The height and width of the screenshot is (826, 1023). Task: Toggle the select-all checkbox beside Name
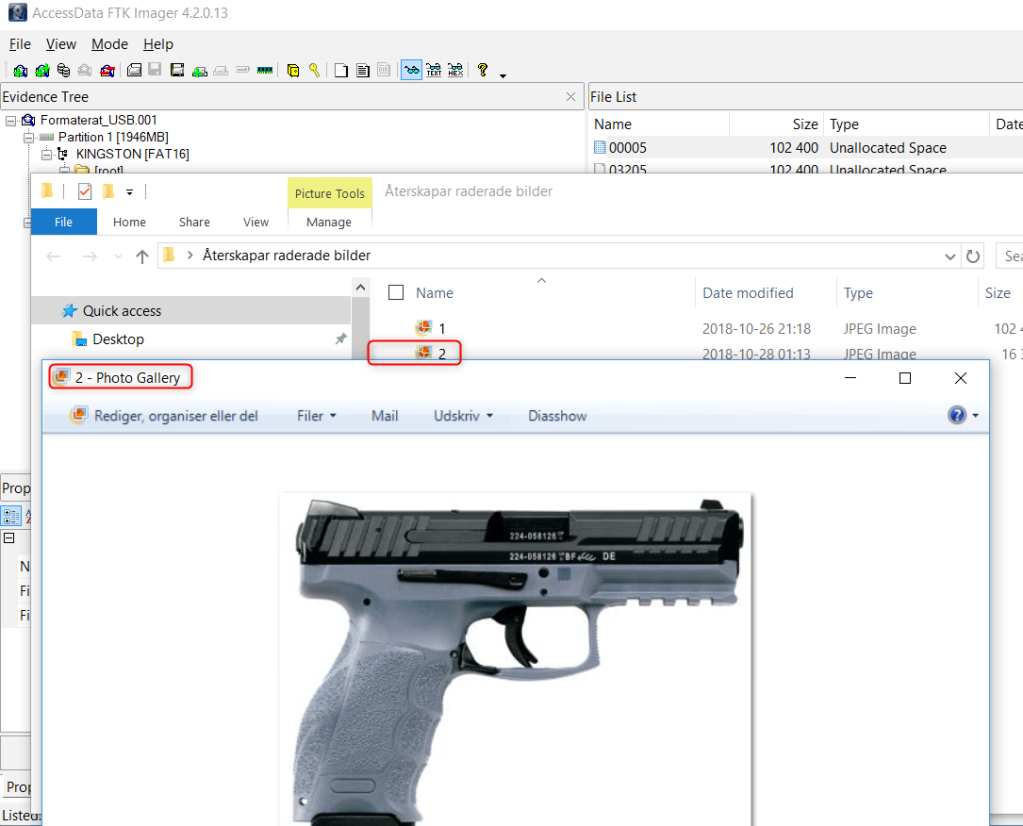tap(396, 293)
